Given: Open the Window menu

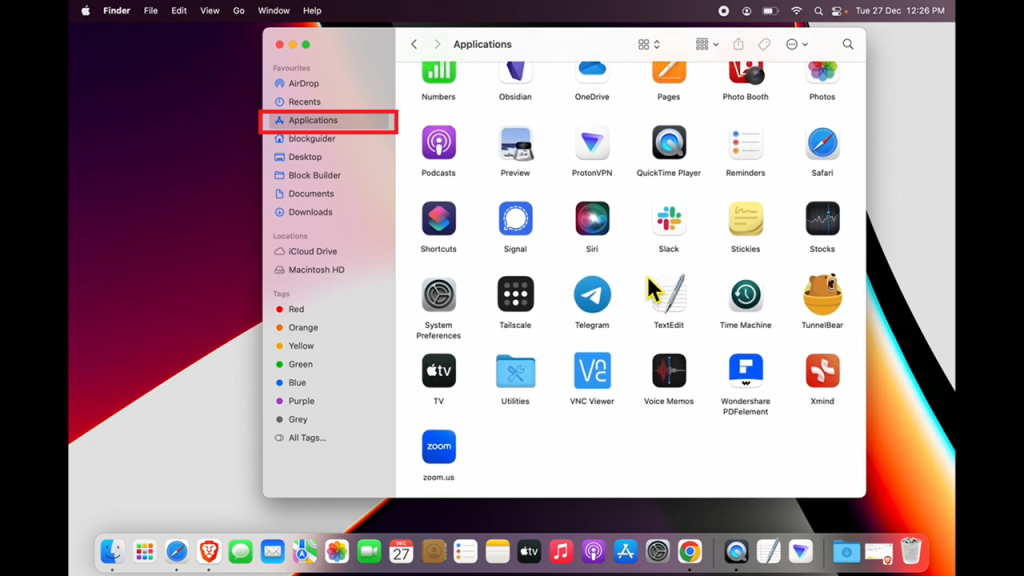Looking at the screenshot, I should point(274,10).
